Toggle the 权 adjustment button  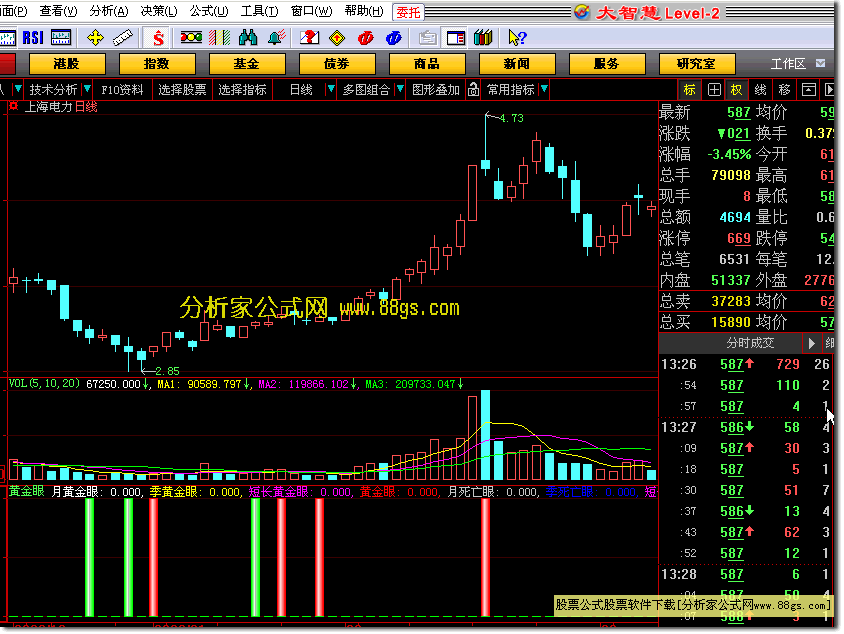point(736,90)
